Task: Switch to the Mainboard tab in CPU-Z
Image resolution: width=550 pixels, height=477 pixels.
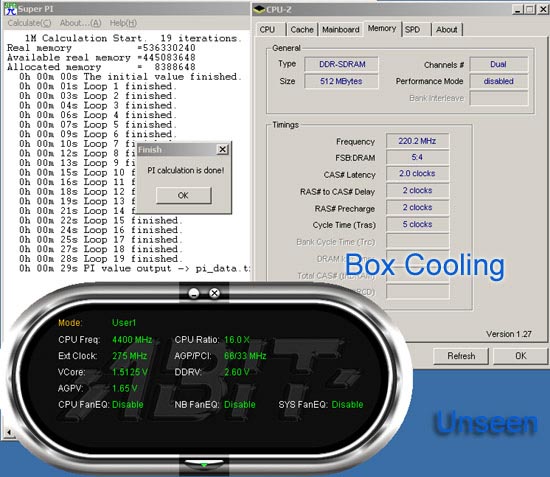Action: 341,30
